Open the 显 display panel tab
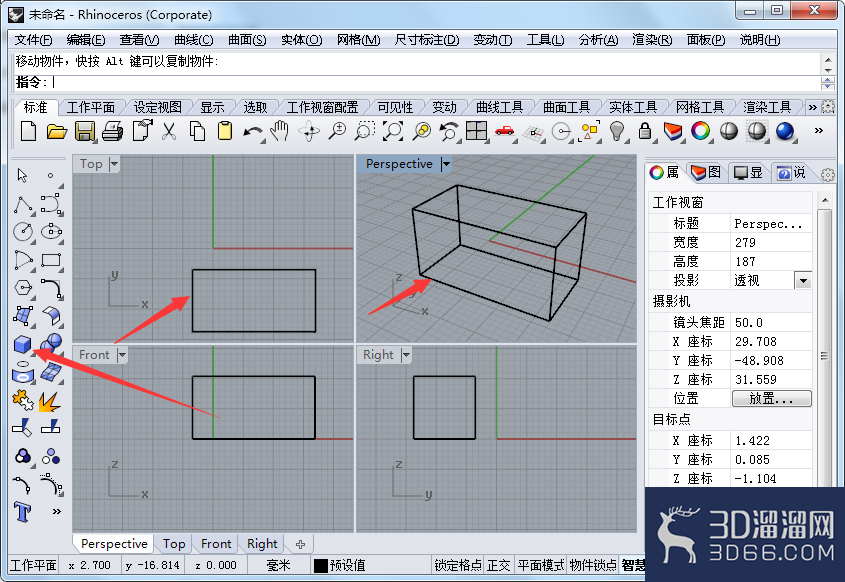845x582 pixels. 749,172
